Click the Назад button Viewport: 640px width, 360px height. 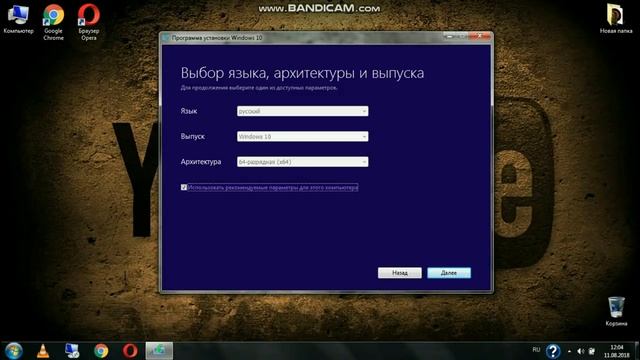click(x=400, y=273)
